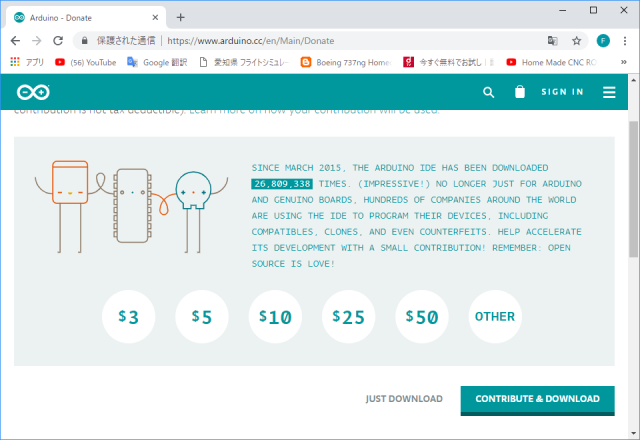Click the Google Translate icon in the address bar

click(x=552, y=40)
